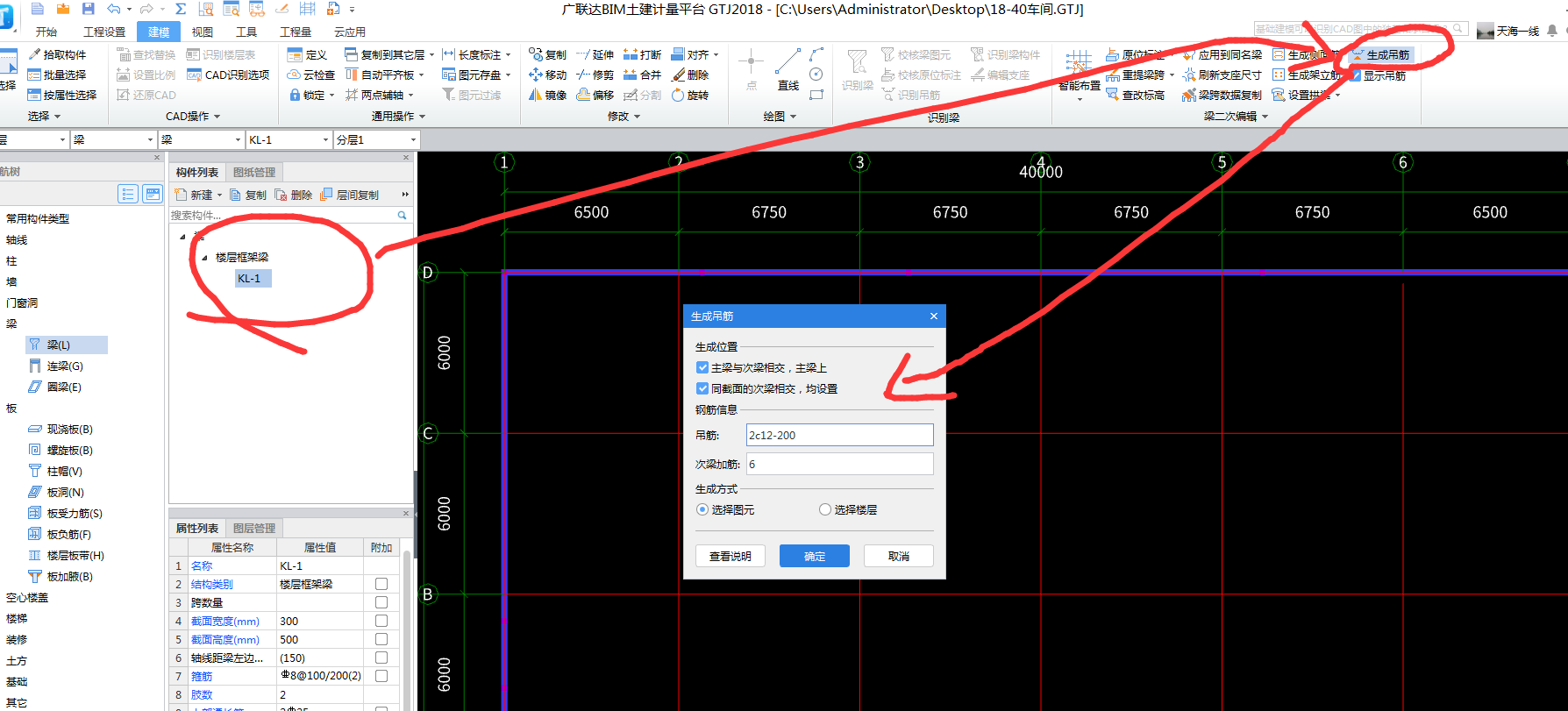Select the 修剪 trim tool

pos(595,75)
